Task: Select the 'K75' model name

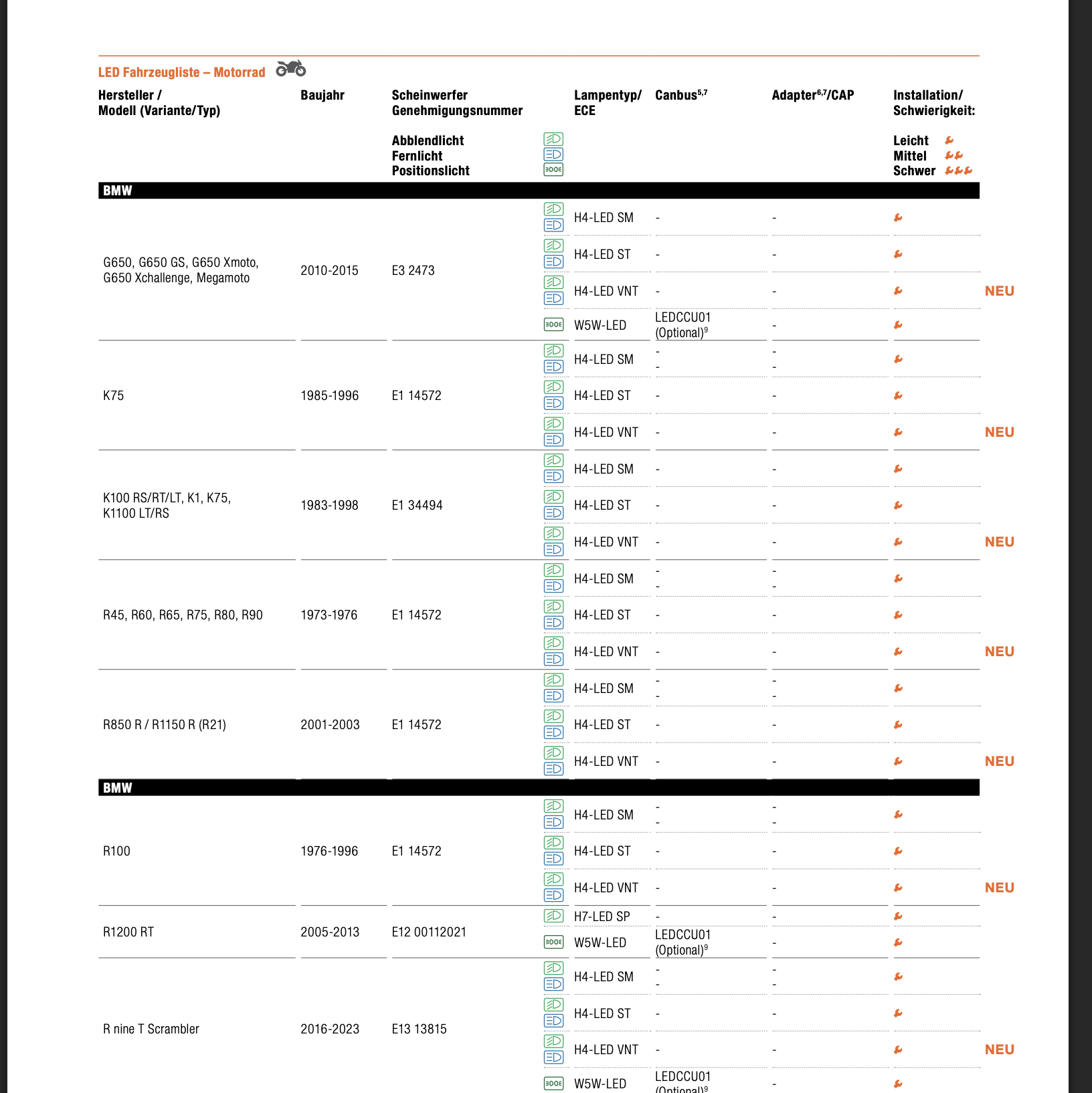Action: (113, 395)
